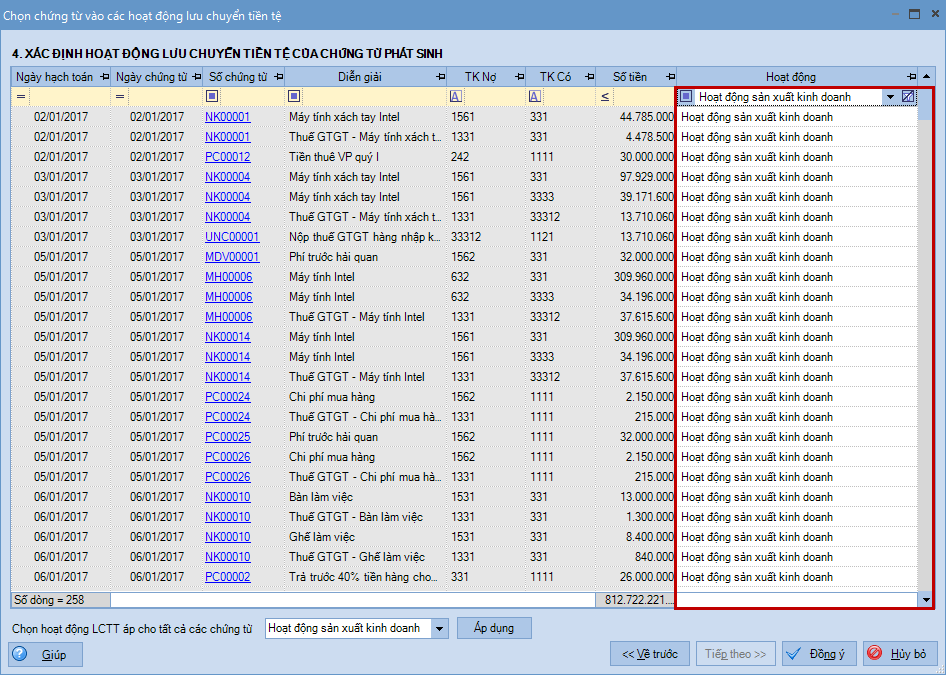The image size is (946, 675).
Task: Open voucher link PC00012
Action: point(227,157)
